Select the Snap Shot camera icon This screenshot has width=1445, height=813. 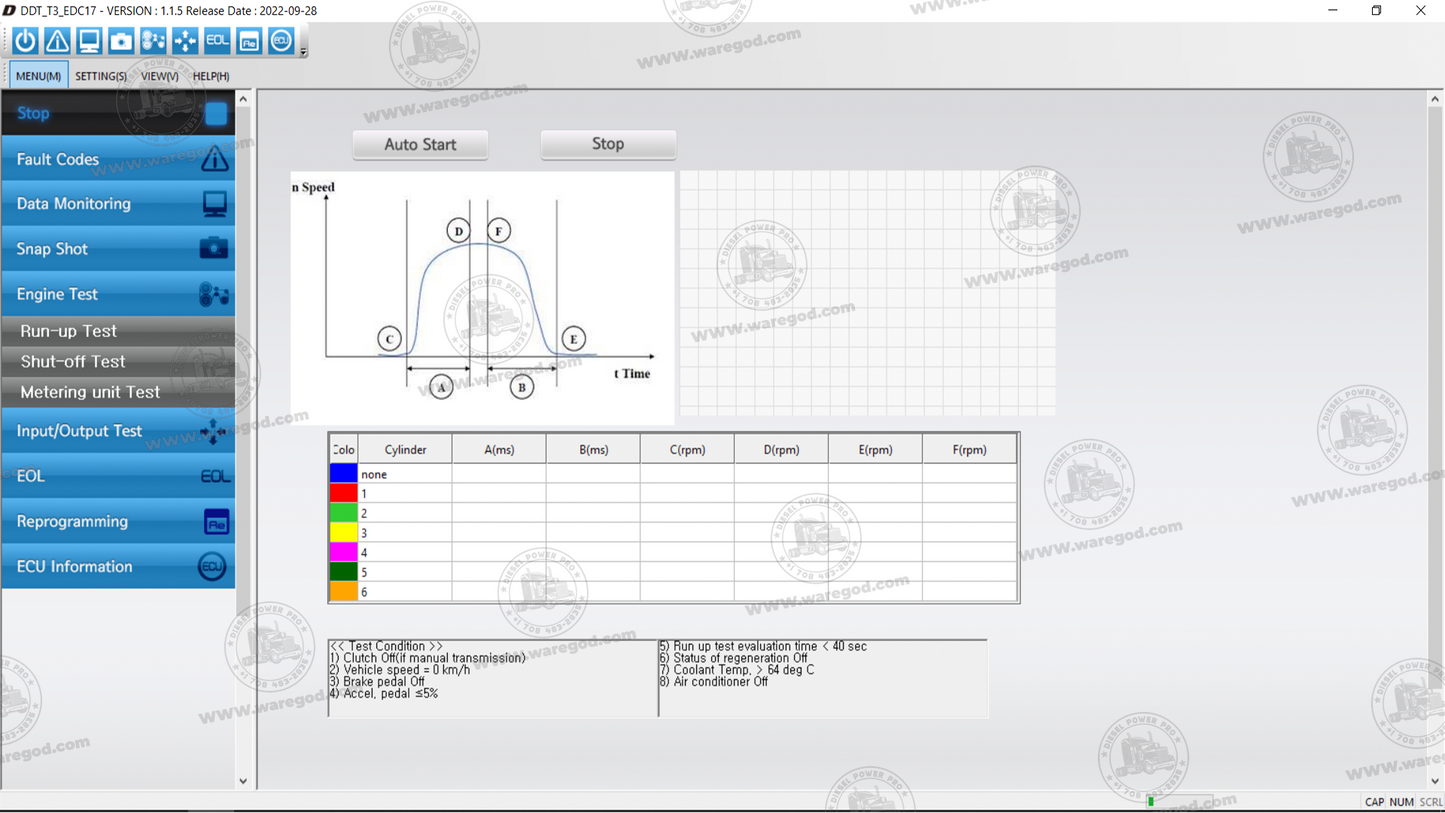coord(120,40)
